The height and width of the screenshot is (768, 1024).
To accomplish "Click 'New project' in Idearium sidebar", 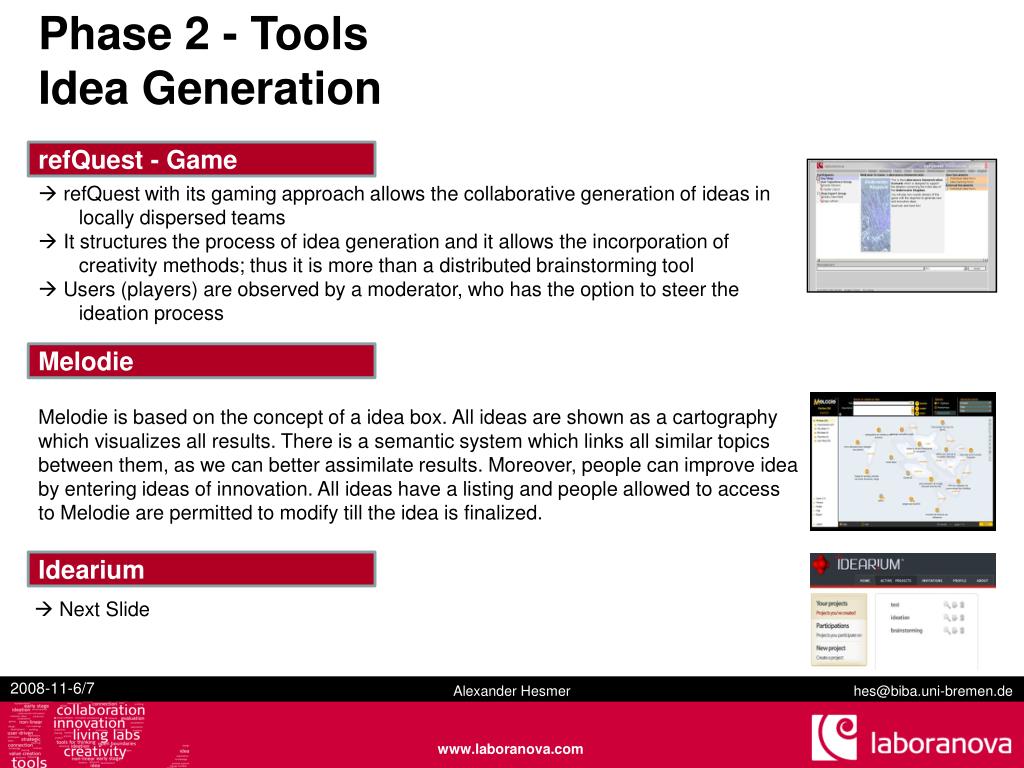I will [831, 648].
